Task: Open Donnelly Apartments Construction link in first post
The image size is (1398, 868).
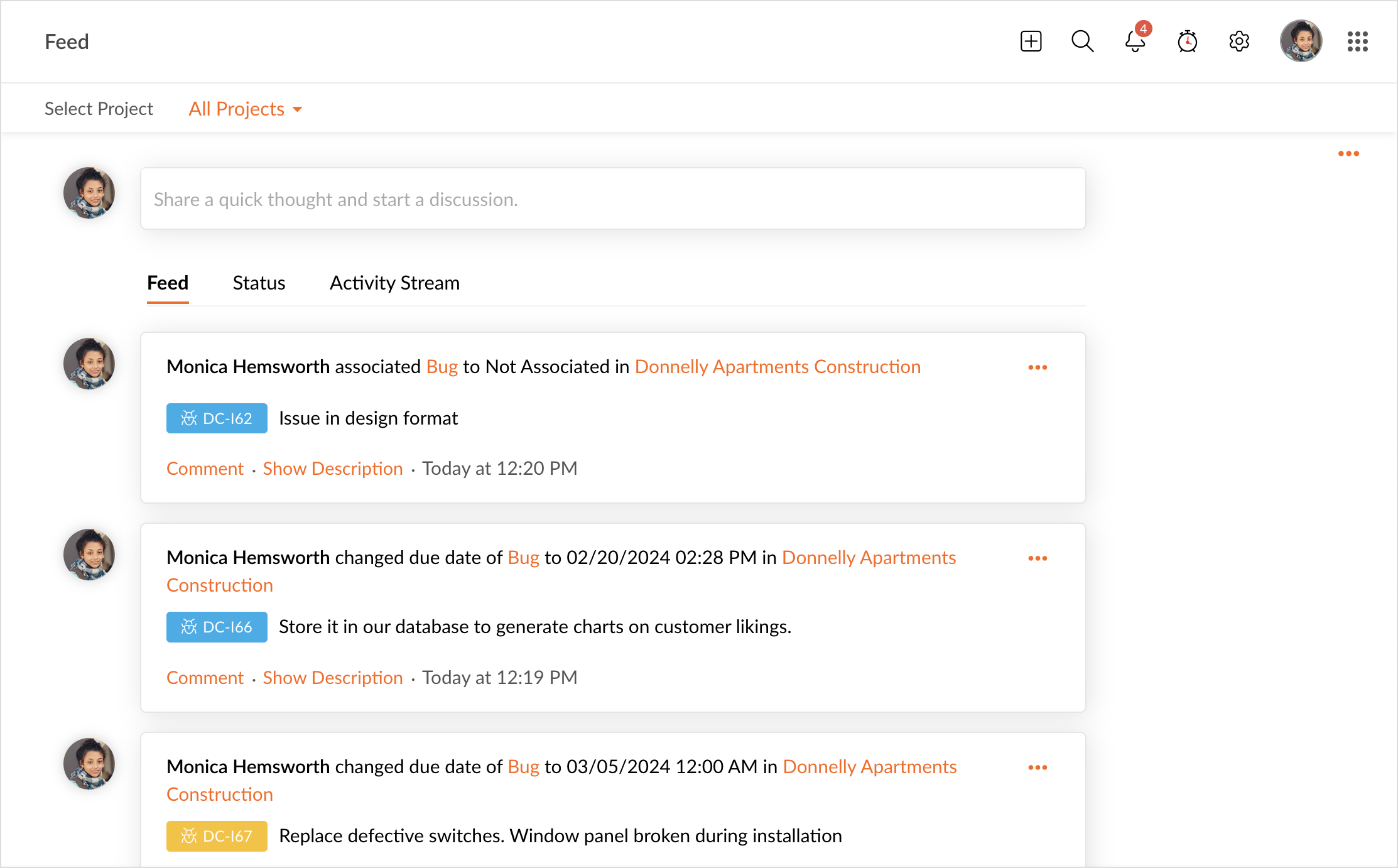Action: [x=778, y=367]
